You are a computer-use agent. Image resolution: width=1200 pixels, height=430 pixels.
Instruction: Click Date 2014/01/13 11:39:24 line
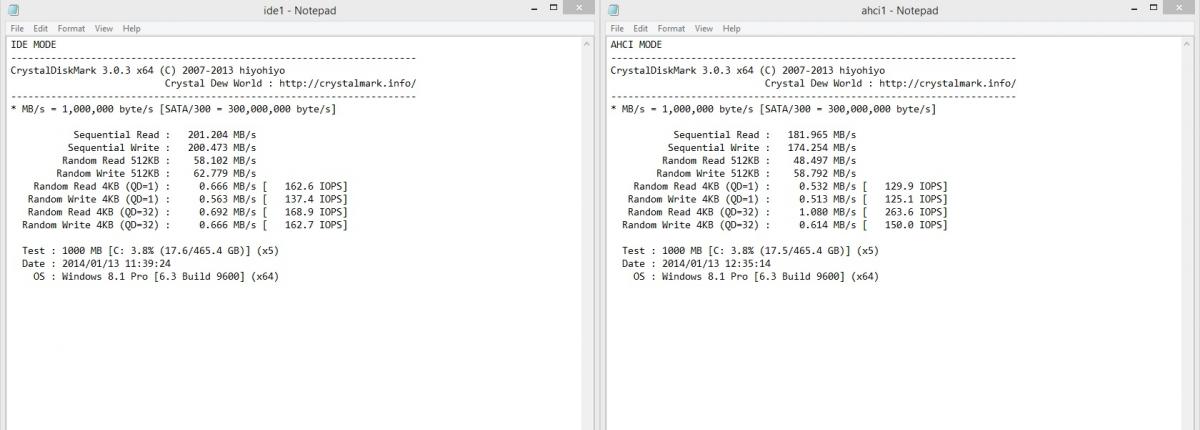pos(97,264)
